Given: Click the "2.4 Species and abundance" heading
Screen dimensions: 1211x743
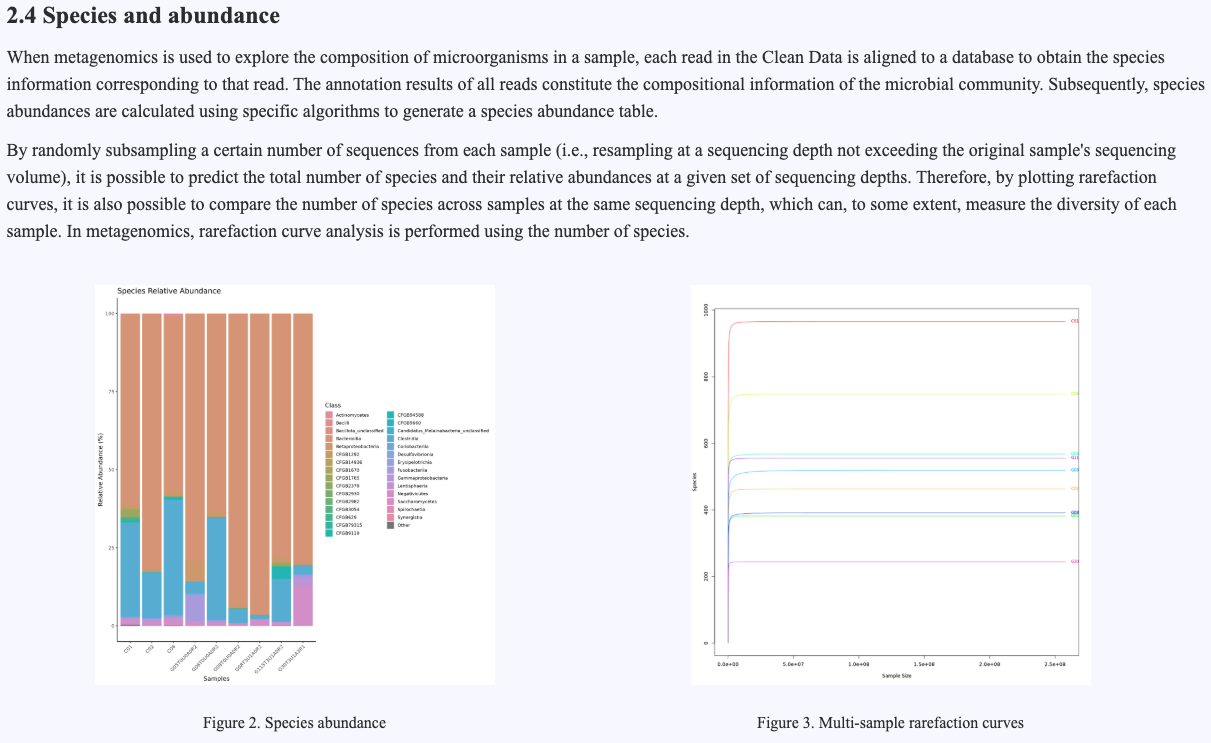Looking at the screenshot, I should [x=143, y=16].
